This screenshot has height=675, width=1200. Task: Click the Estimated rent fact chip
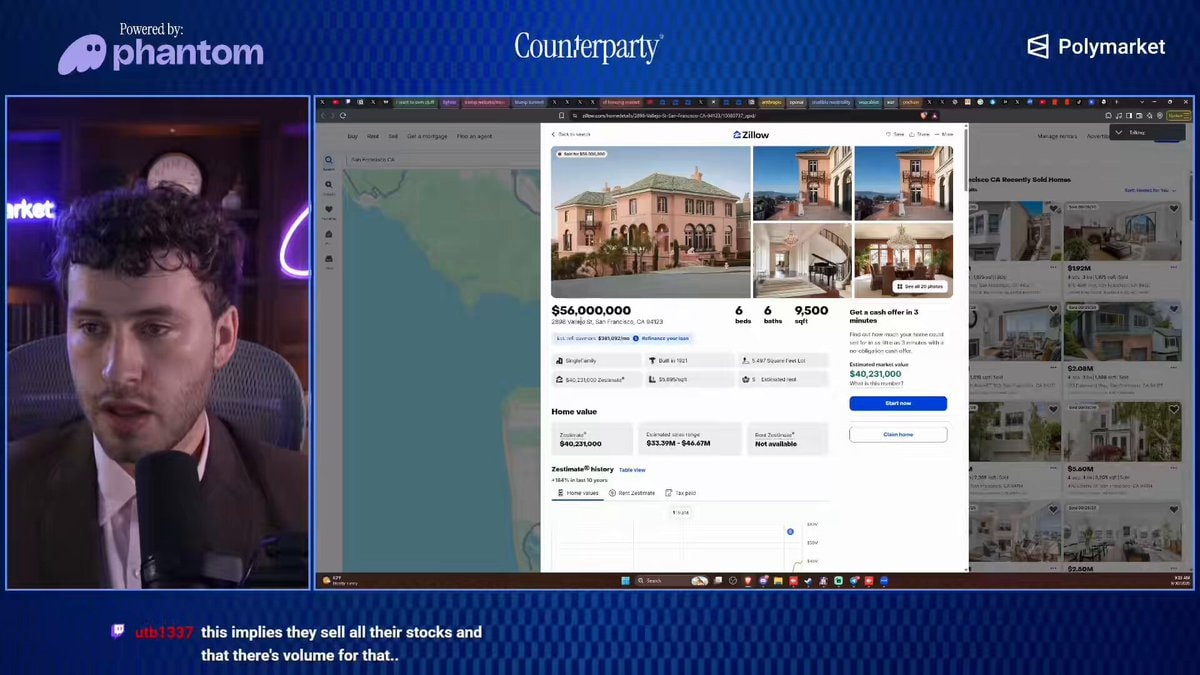(784, 380)
